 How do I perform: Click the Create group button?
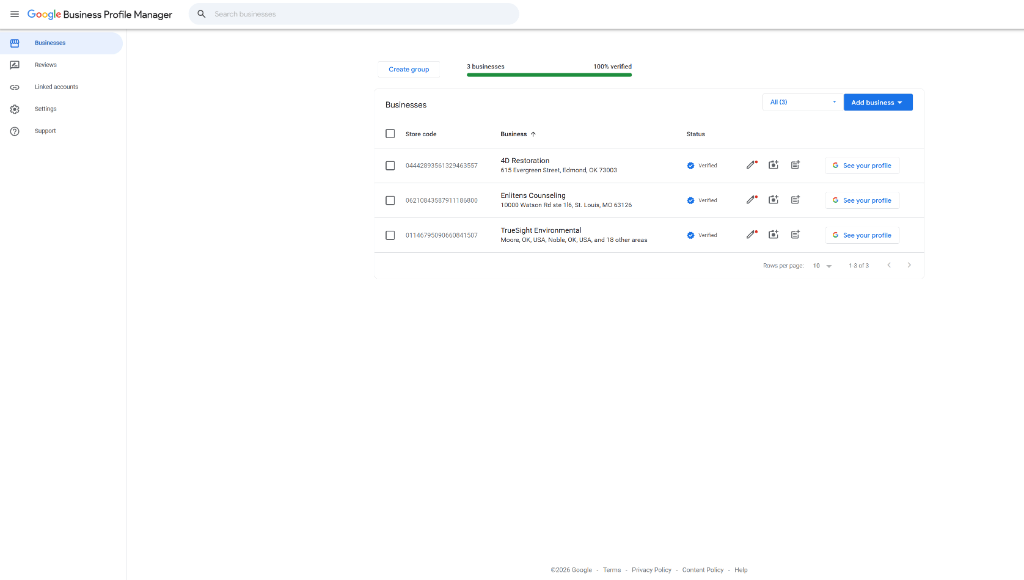click(409, 69)
